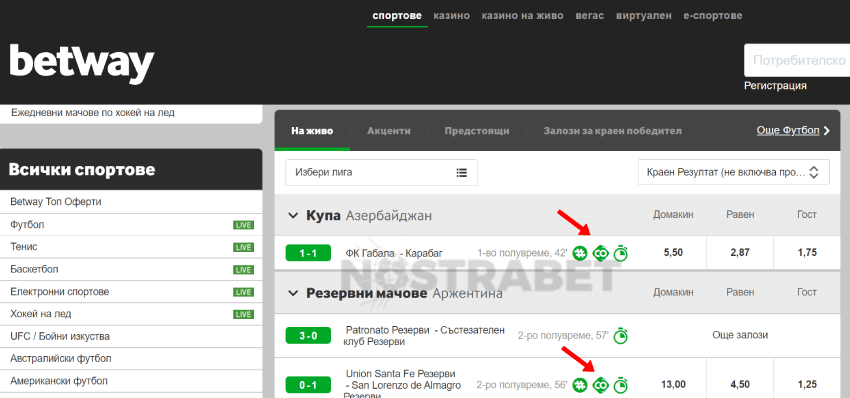
Task: Open the вегас top tab
Action: 590,16
